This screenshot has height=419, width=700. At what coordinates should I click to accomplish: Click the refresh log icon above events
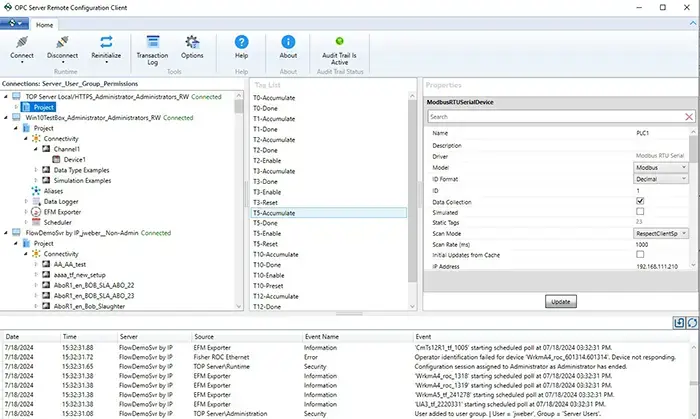tap(692, 323)
